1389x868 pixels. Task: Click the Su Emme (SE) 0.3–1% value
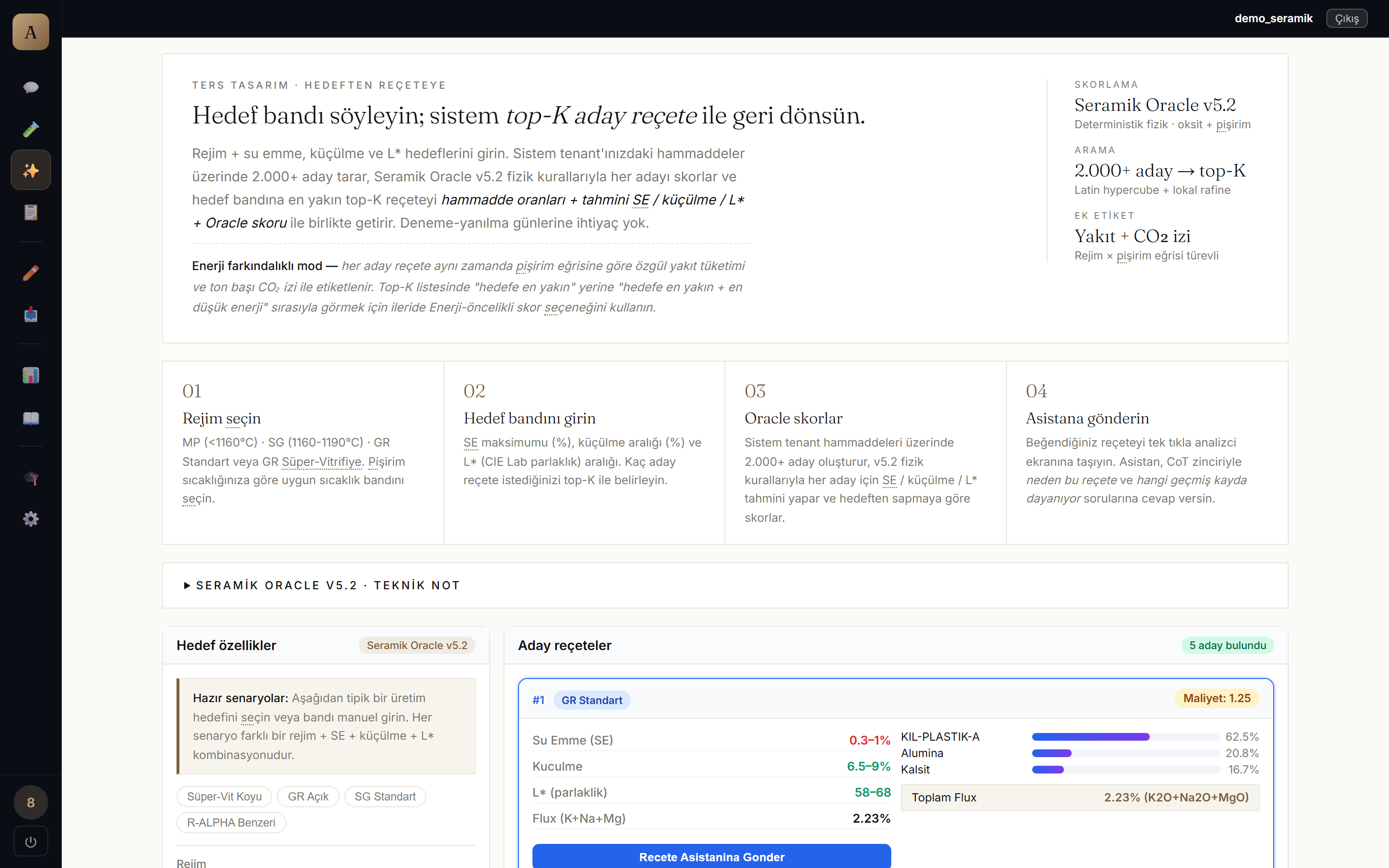point(870,740)
